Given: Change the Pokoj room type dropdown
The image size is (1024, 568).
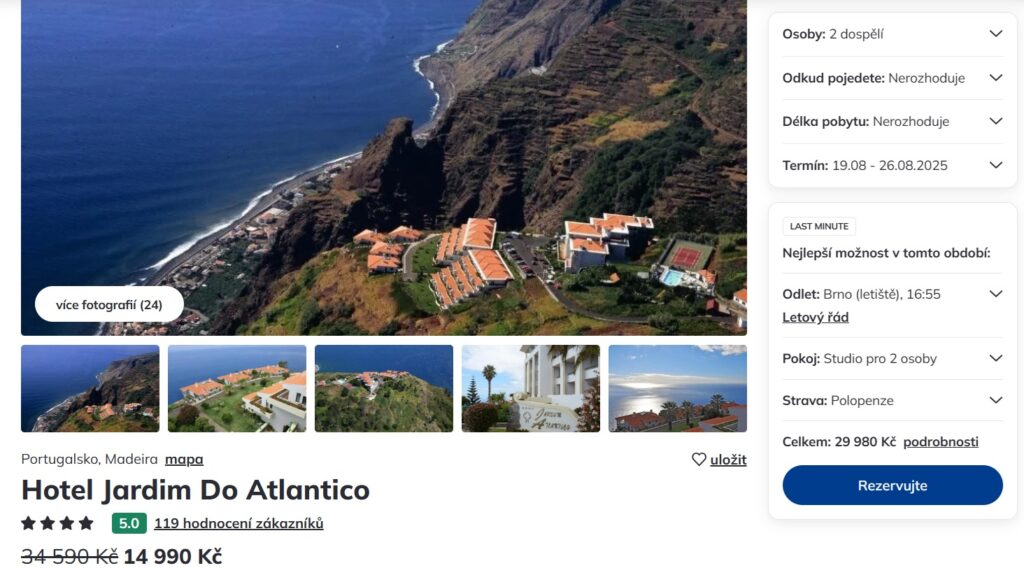Looking at the screenshot, I should 995,358.
